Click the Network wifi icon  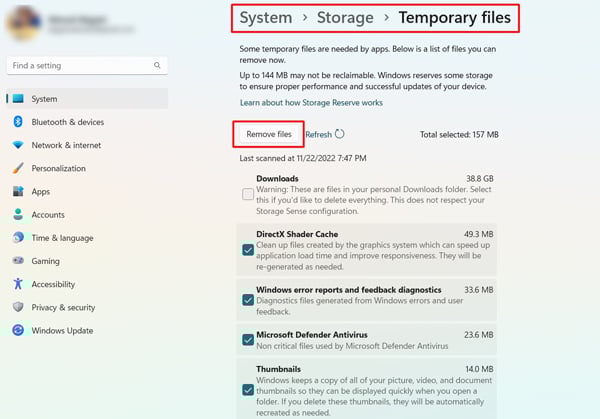(x=18, y=145)
